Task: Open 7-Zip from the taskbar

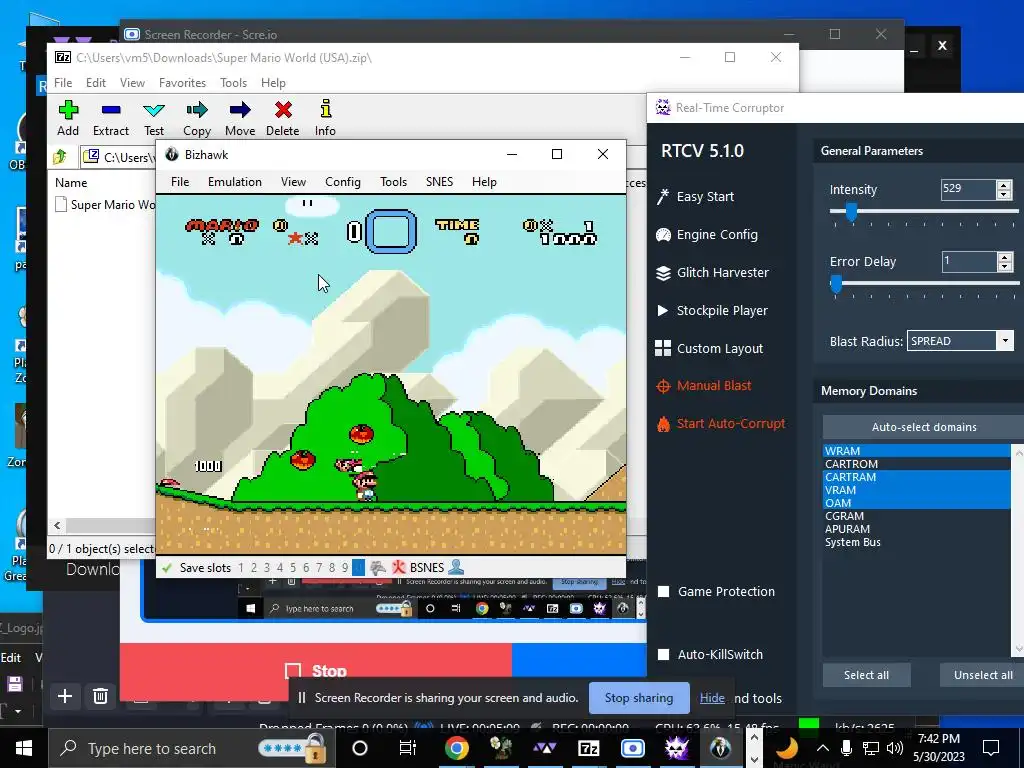Action: point(588,748)
